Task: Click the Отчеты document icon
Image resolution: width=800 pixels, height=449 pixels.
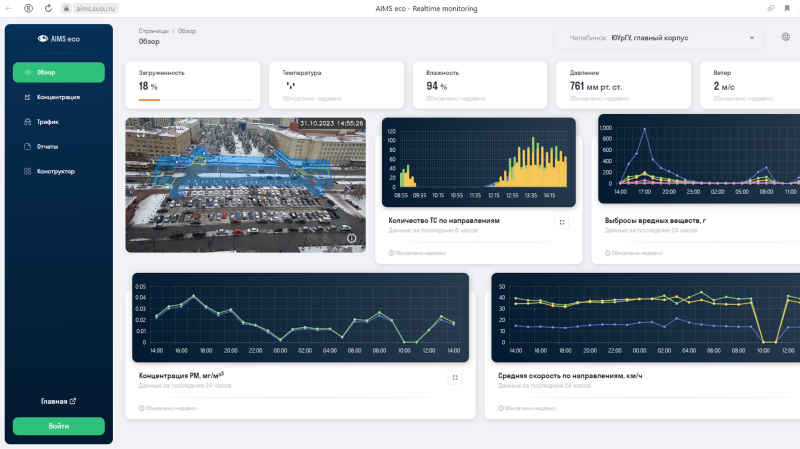Action: point(27,147)
